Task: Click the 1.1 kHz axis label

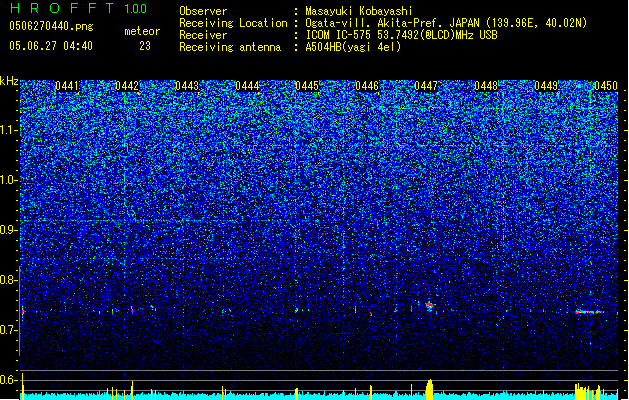Action: click(8, 130)
